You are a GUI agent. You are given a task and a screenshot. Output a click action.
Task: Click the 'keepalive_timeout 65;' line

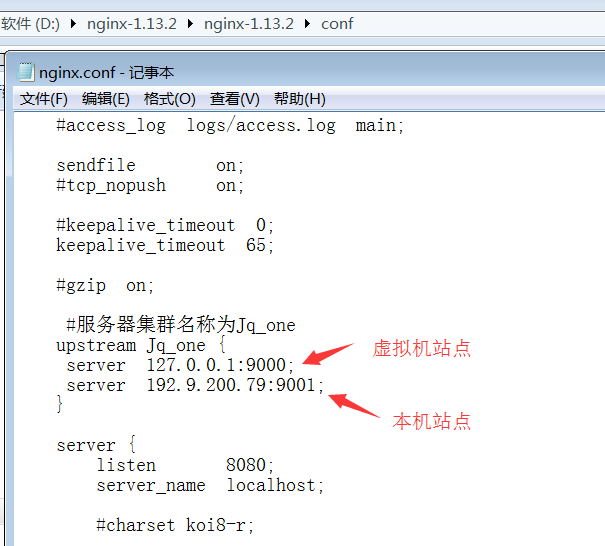(165, 245)
